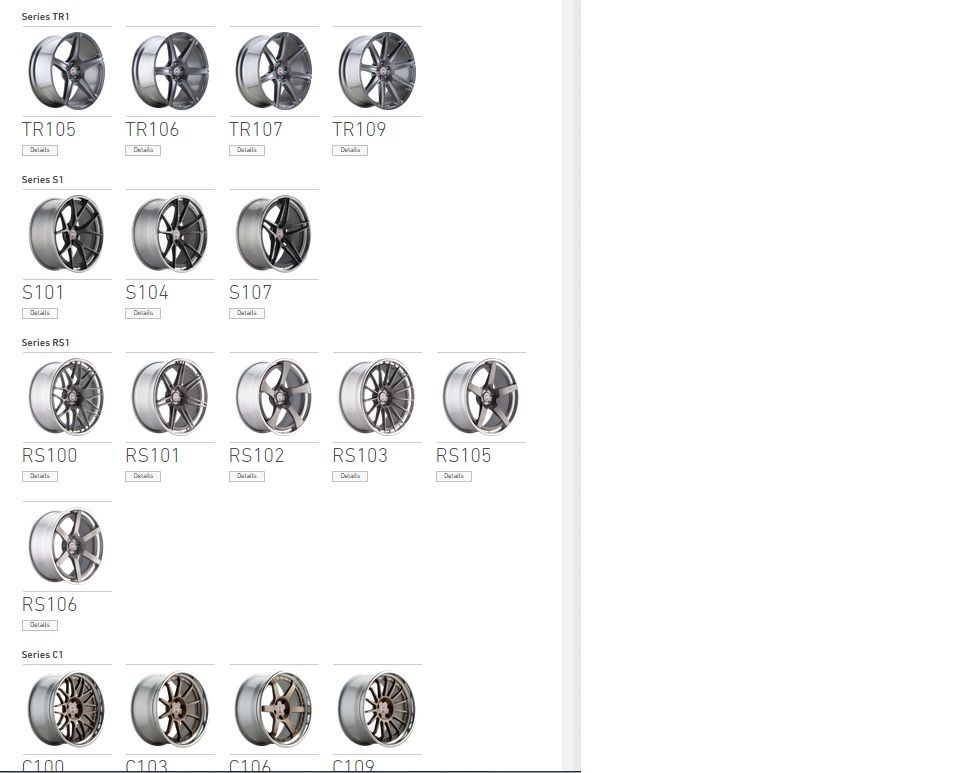Click Details button under RS102
This screenshot has width=960, height=773.
pyautogui.click(x=247, y=476)
